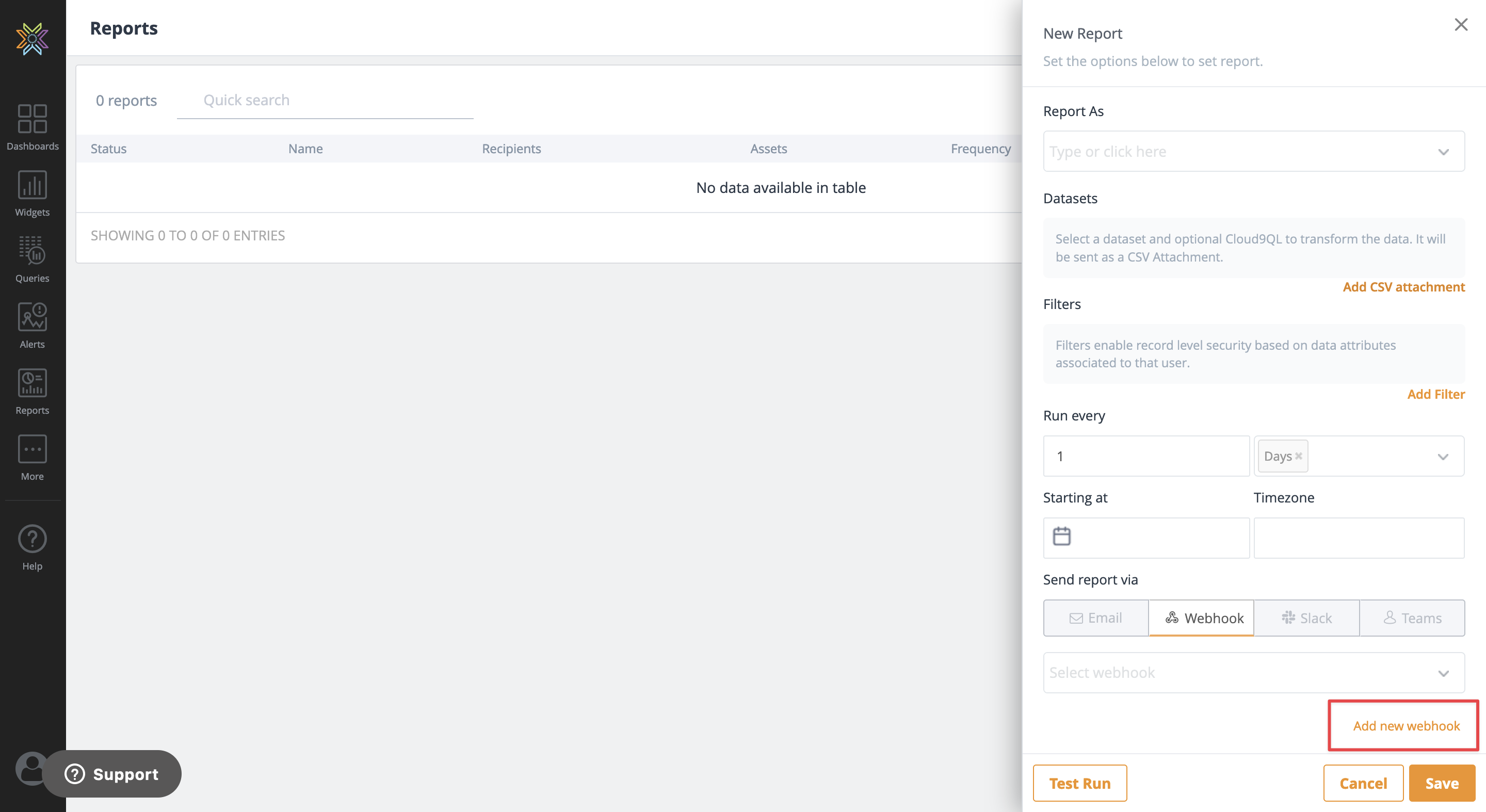This screenshot has width=1486, height=812.
Task: Click the Add CSV attachment link
Action: pos(1403,287)
